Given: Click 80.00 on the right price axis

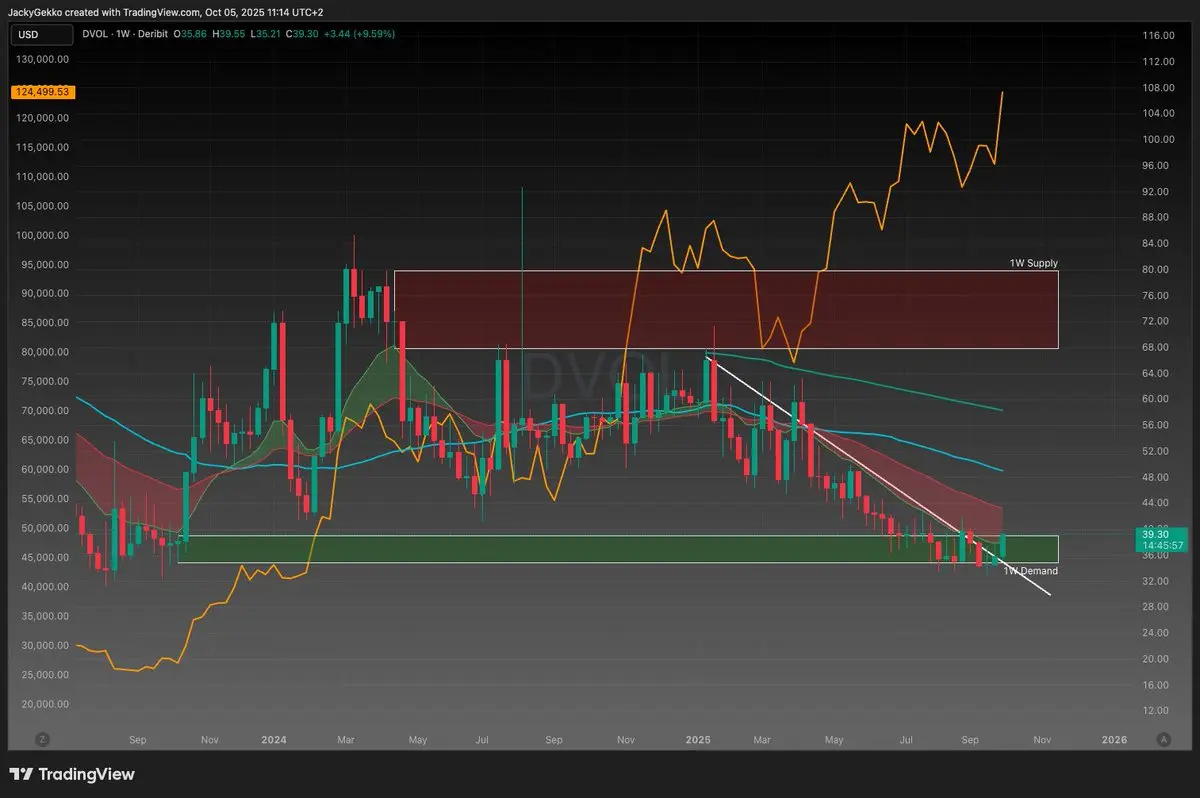Looking at the screenshot, I should (1156, 269).
